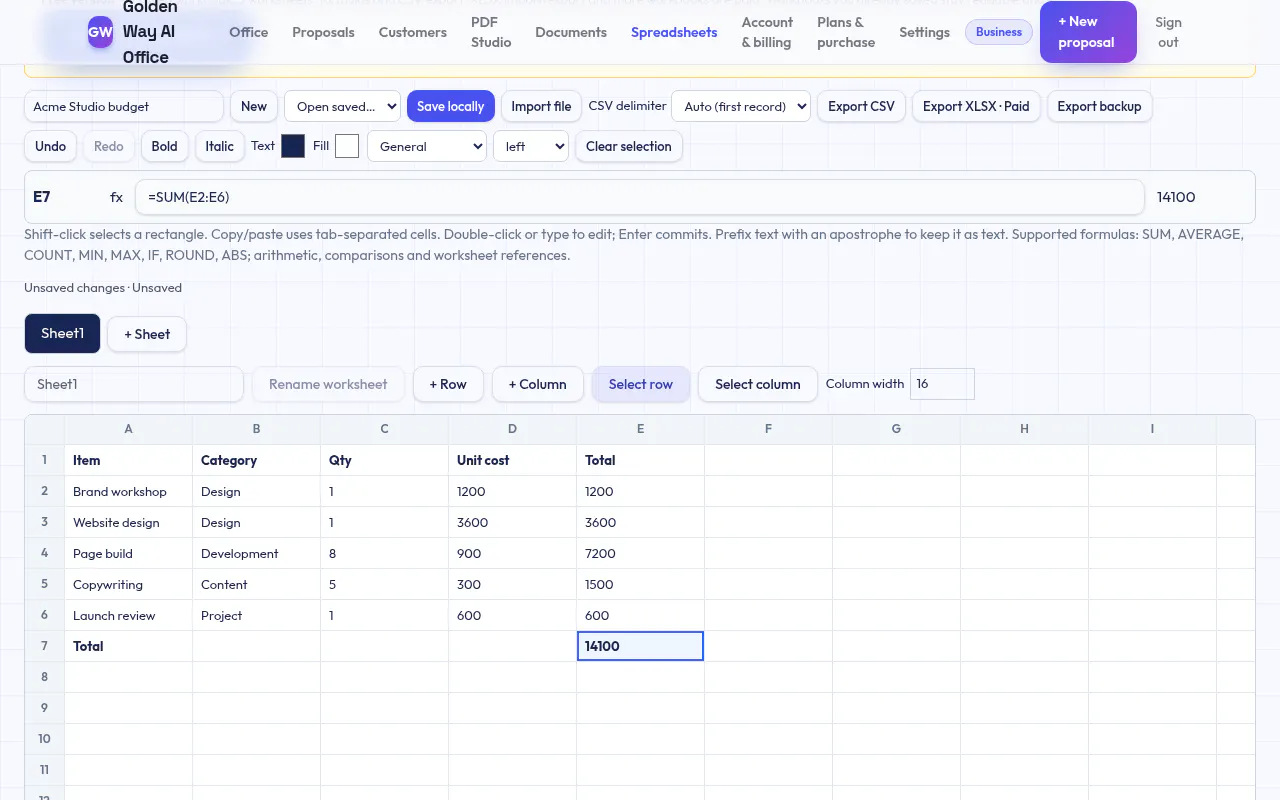
Task: Click the fx formula icon
Action: coord(117,197)
